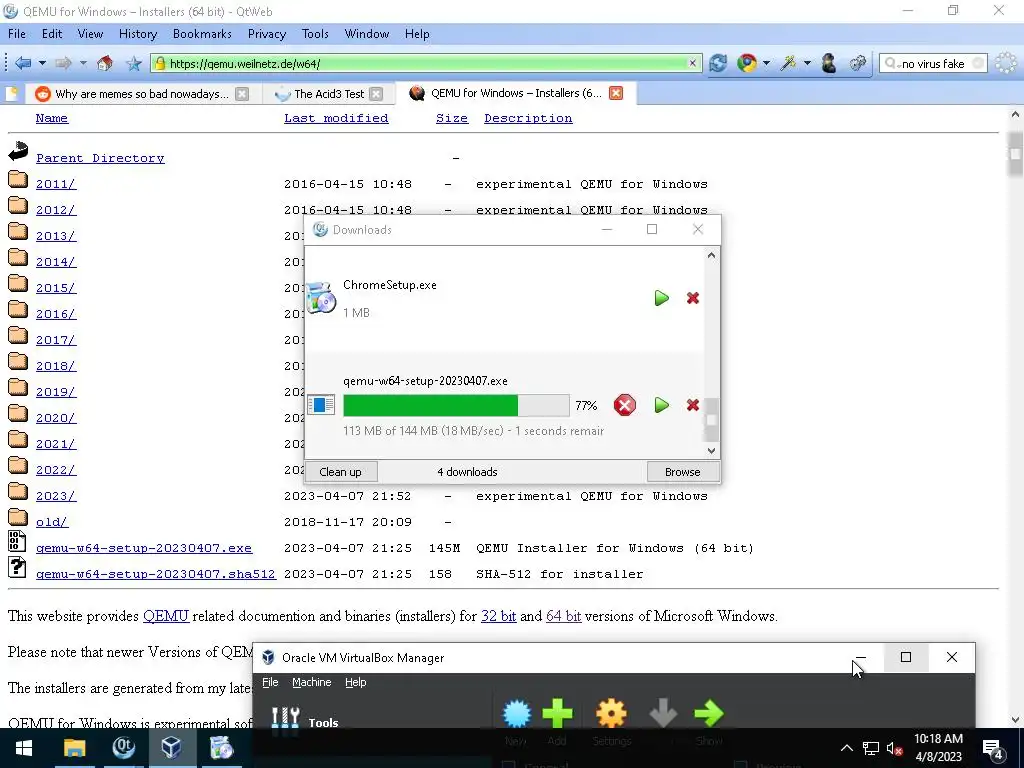1024x768 pixels.
Task: Click qemu-w64-setup-20230407.sha512 link
Action: point(155,574)
